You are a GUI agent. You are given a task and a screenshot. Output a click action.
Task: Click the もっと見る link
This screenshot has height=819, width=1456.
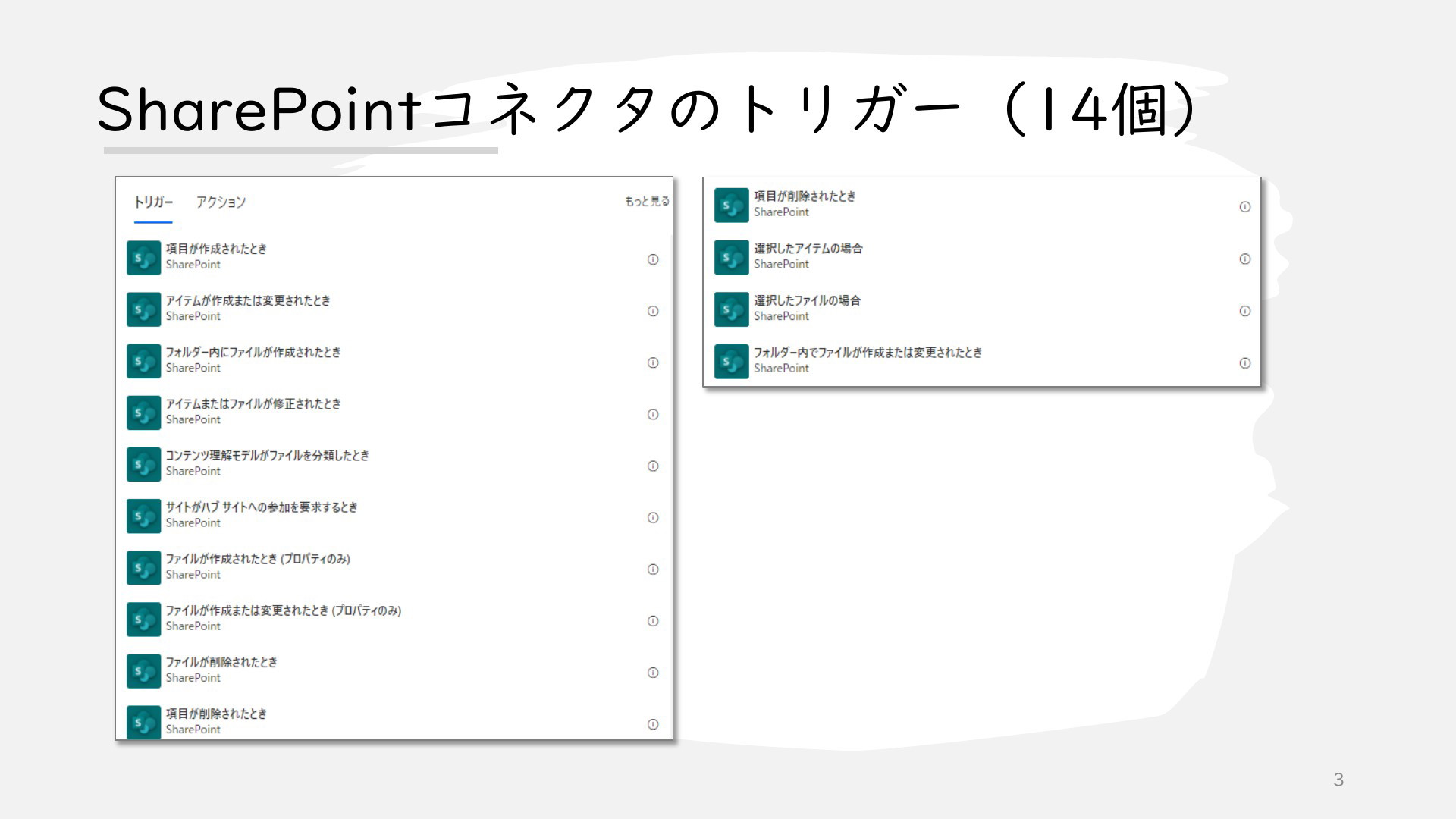tap(647, 201)
